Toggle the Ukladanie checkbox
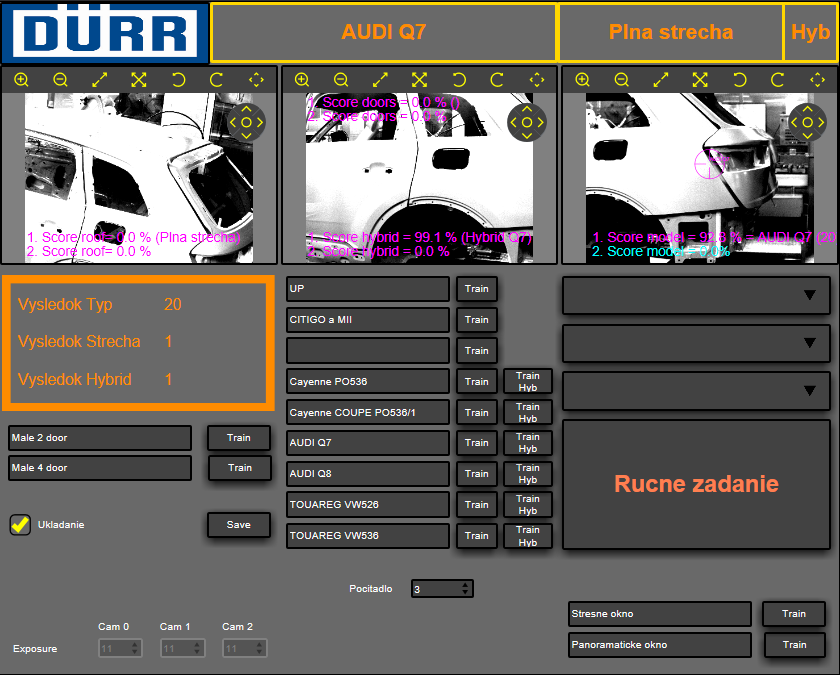 point(20,524)
